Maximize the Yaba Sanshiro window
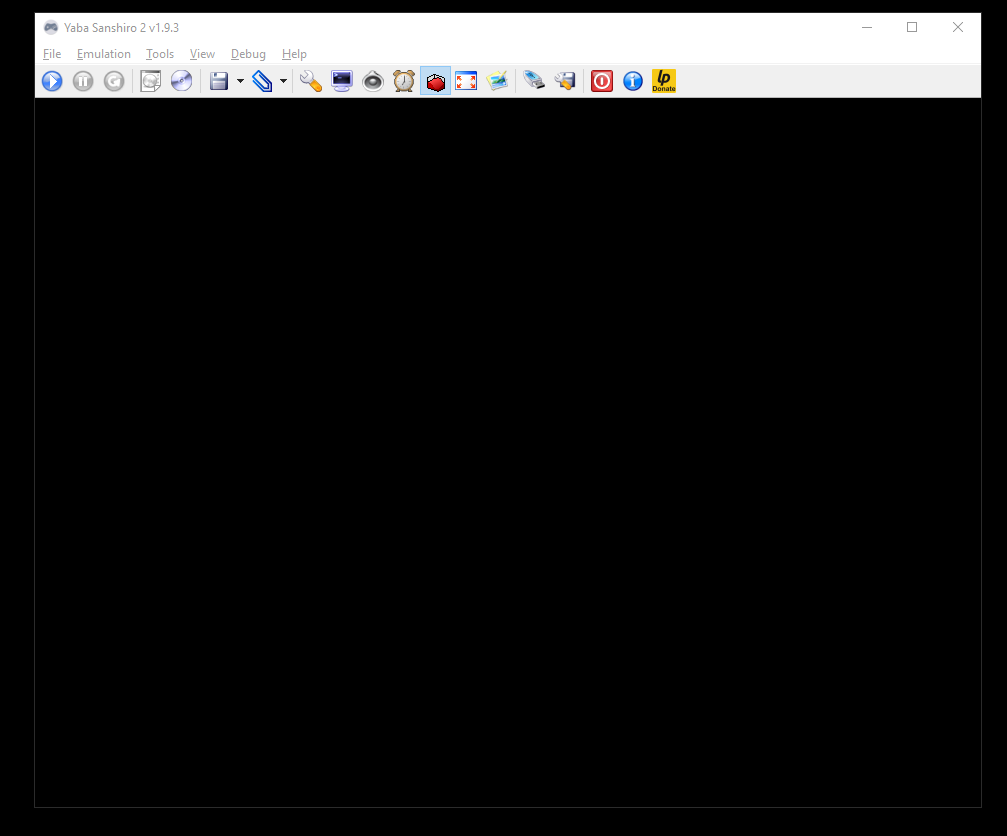The height and width of the screenshot is (836, 1007). [x=912, y=27]
